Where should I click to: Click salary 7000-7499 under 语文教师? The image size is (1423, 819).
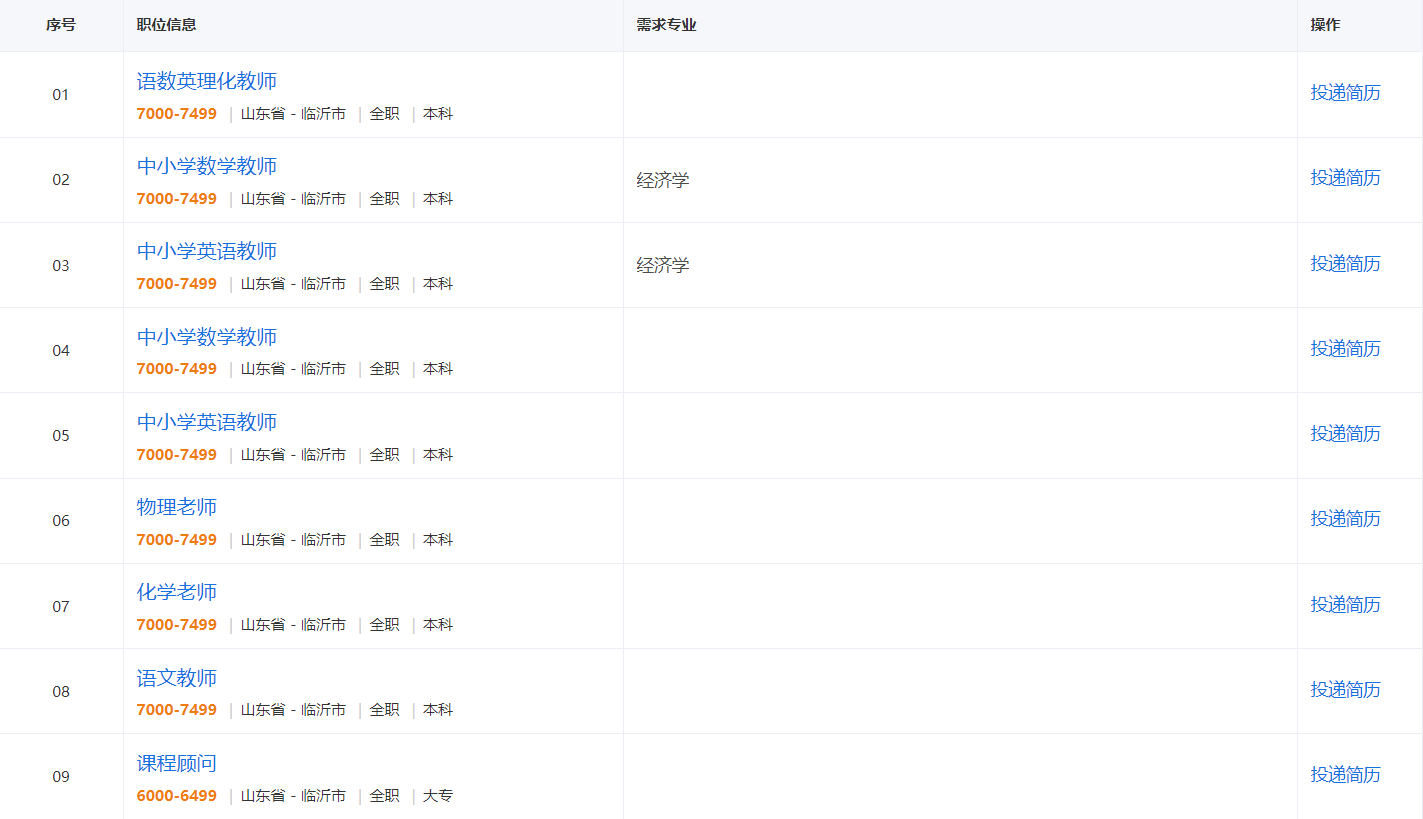click(x=177, y=710)
